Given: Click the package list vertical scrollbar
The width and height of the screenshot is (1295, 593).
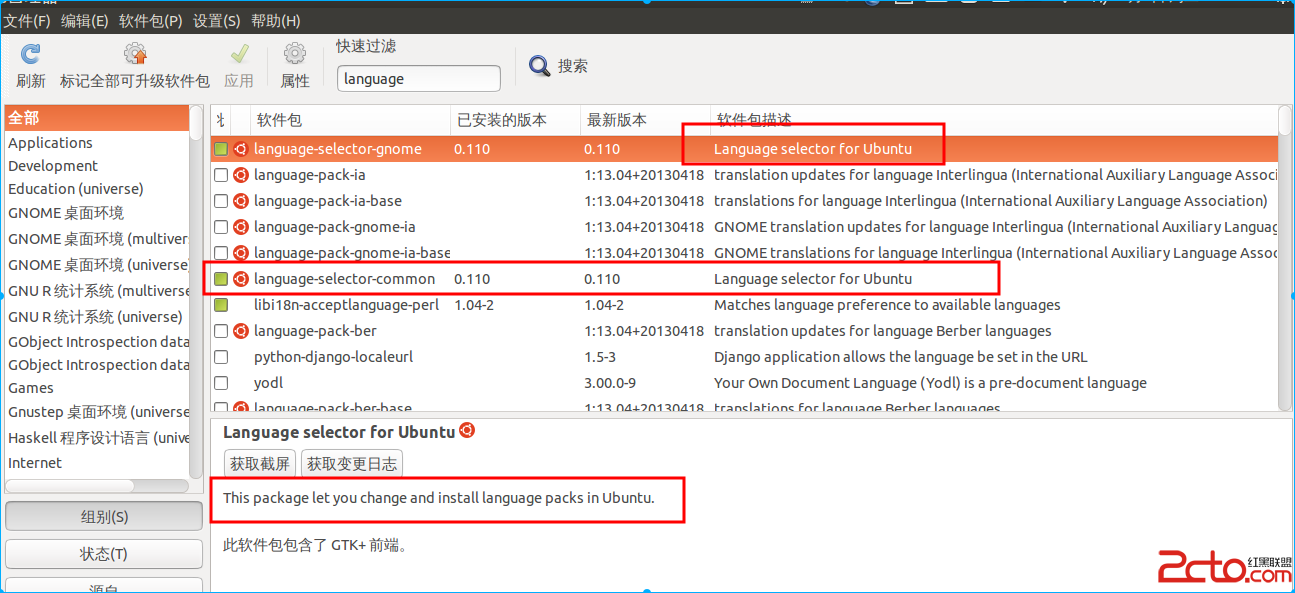Looking at the screenshot, I should [1285, 258].
